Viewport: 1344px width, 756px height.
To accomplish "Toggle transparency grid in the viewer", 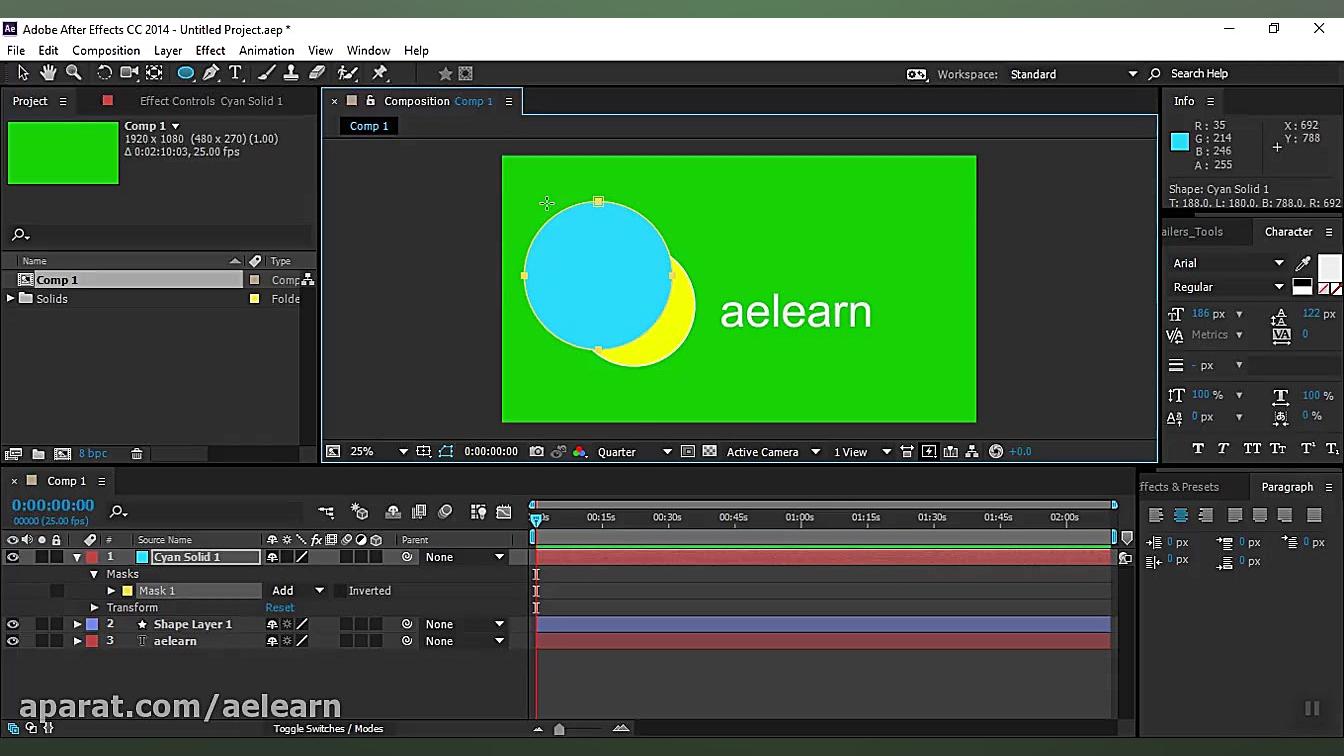I will (709, 452).
